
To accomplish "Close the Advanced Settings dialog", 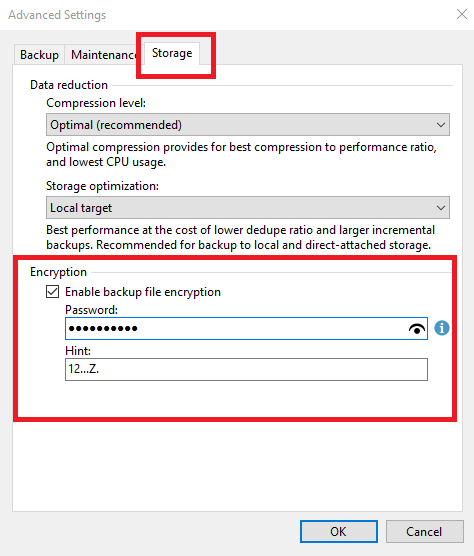I will 462,15.
